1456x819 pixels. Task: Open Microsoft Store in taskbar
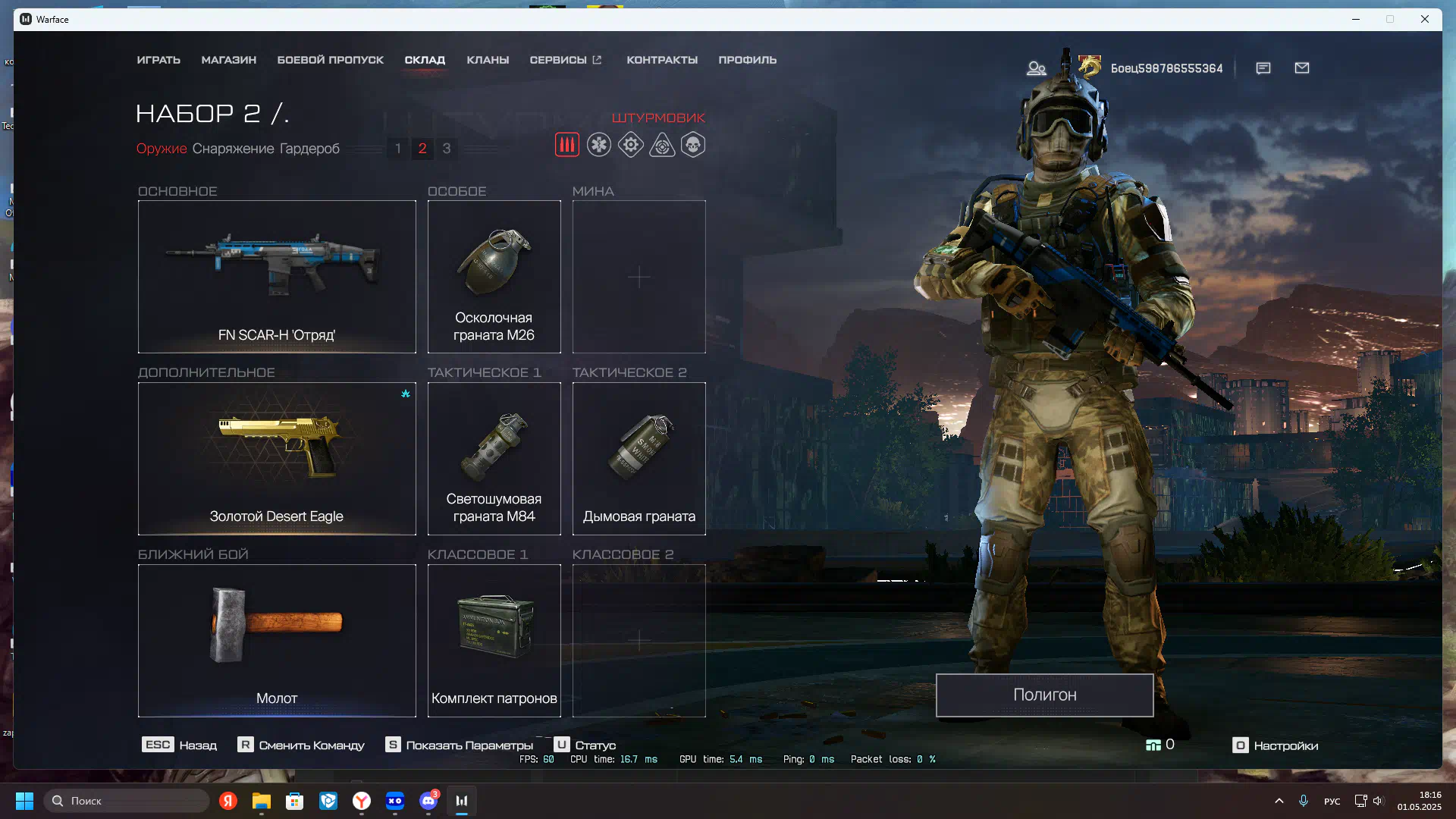295,801
